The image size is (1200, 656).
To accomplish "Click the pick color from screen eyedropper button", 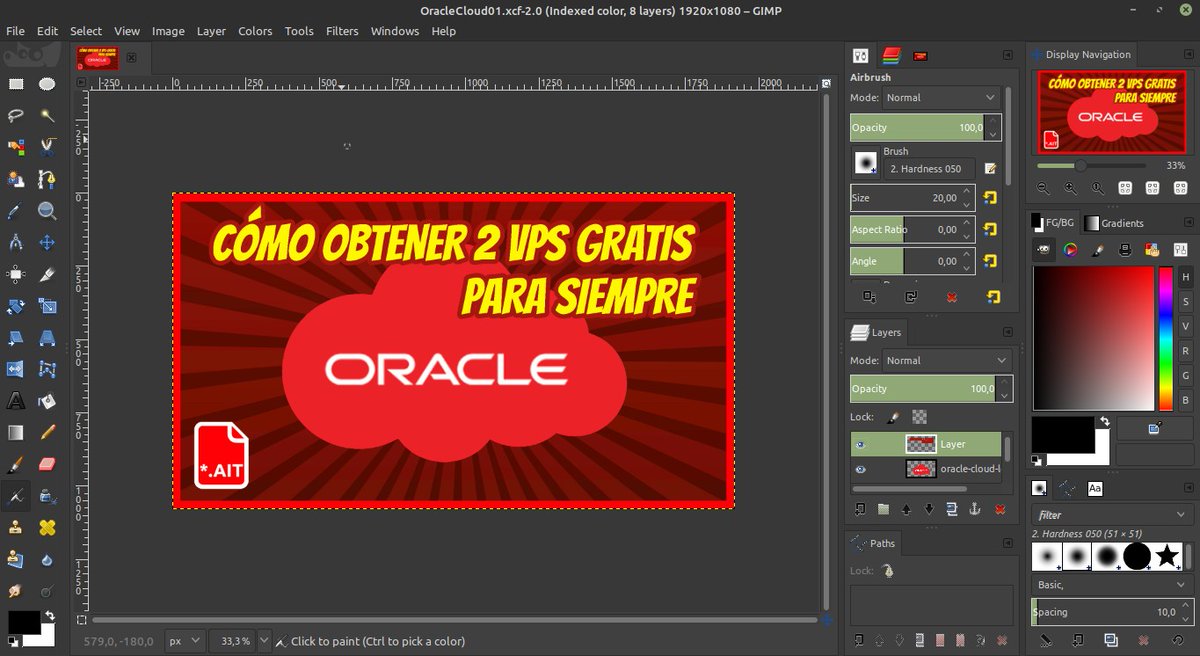I will coord(1154,428).
